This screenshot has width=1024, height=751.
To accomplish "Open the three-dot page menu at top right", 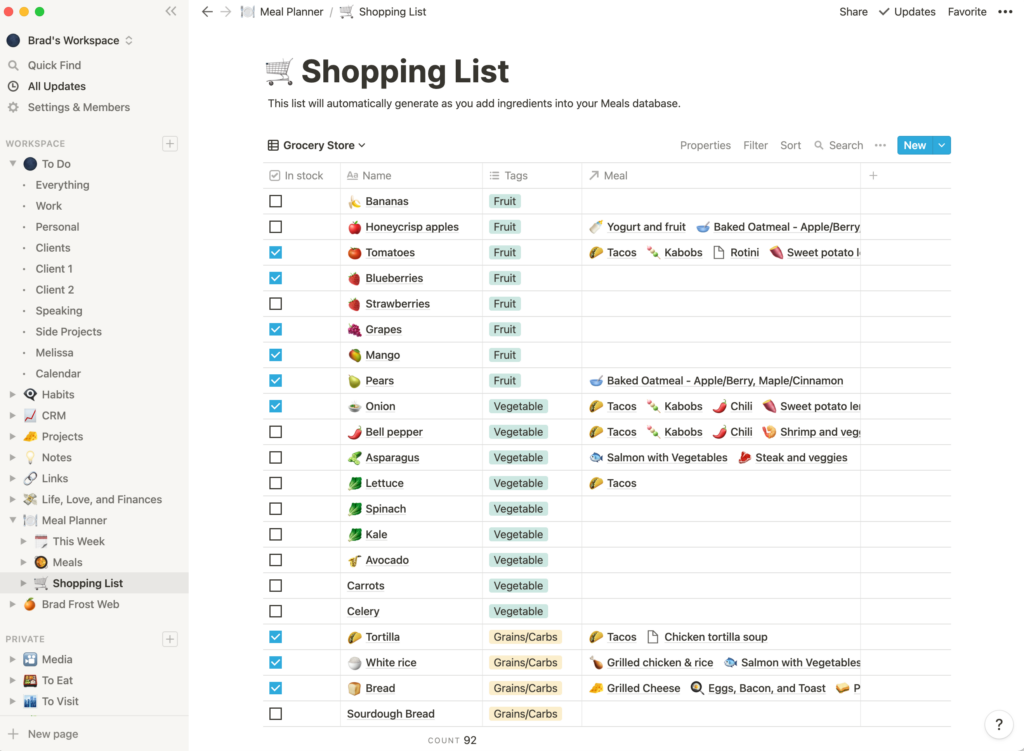I will (1005, 12).
